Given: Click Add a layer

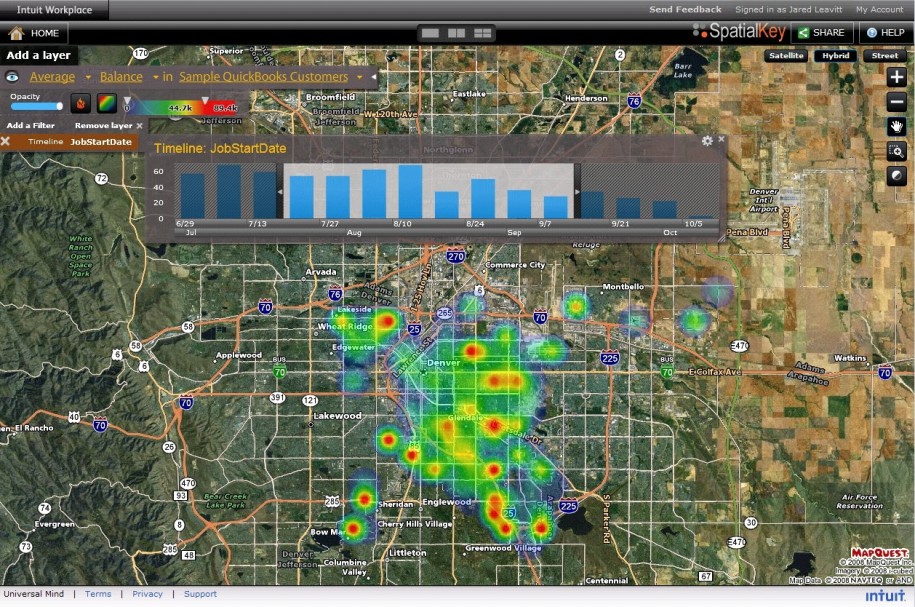Looking at the screenshot, I should (x=39, y=55).
